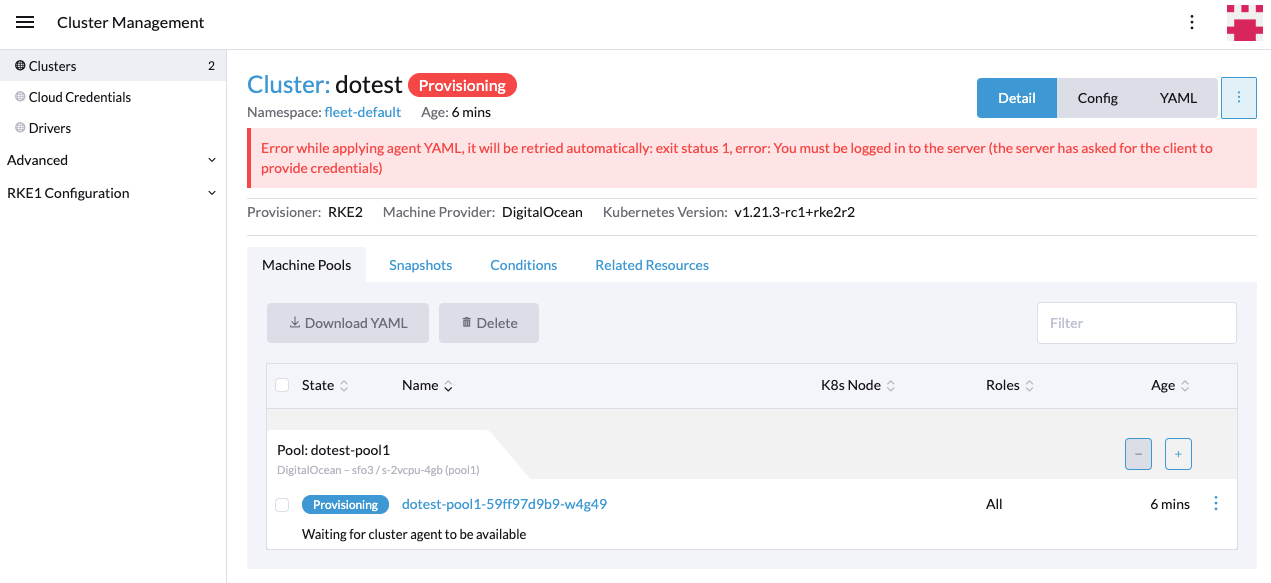Open the three-dot menu in the top bar

(x=1192, y=22)
